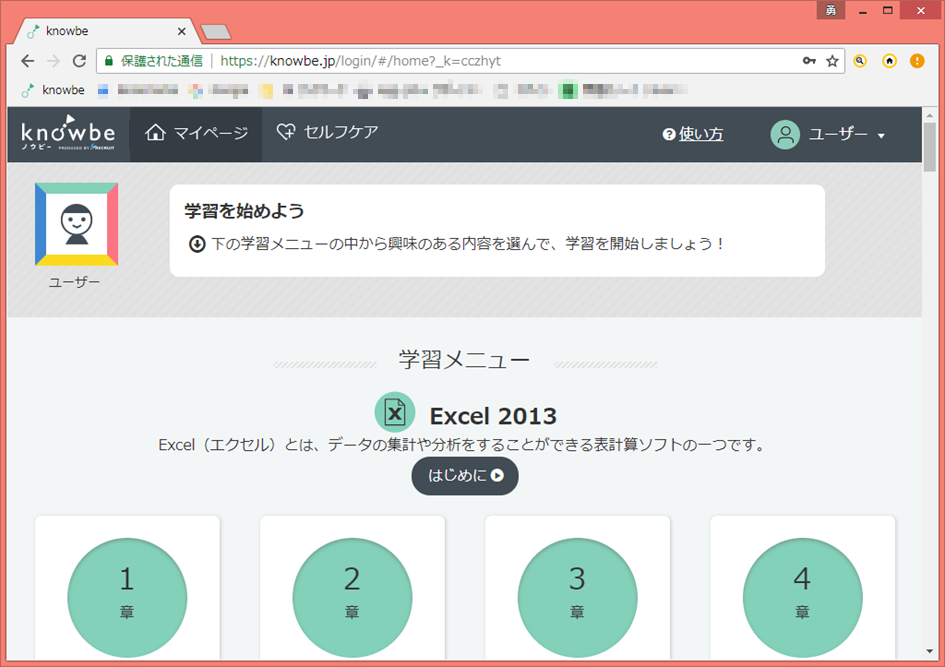Click the back arrow in the browser toolbar

(x=27, y=61)
